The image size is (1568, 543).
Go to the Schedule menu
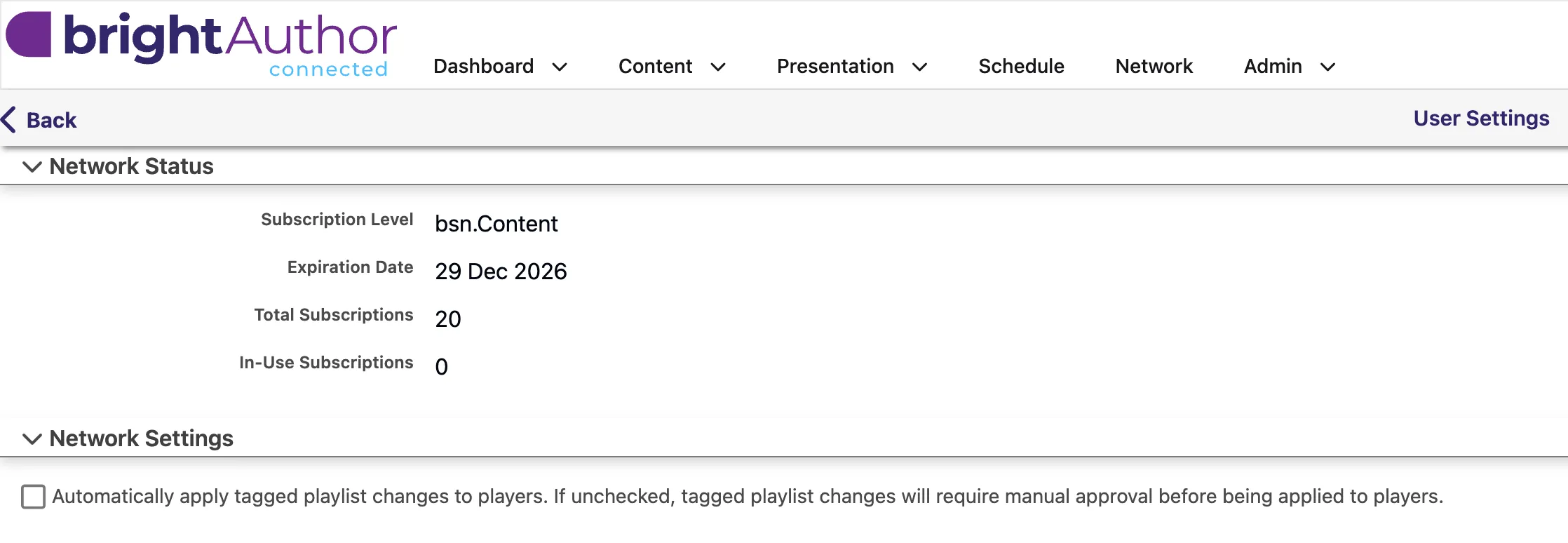pyautogui.click(x=1021, y=66)
